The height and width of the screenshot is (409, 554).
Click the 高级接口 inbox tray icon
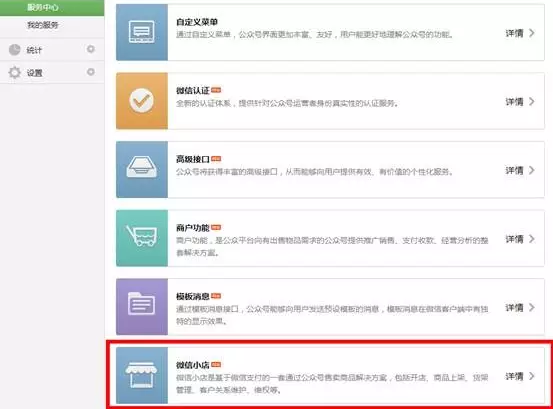[x=142, y=169]
